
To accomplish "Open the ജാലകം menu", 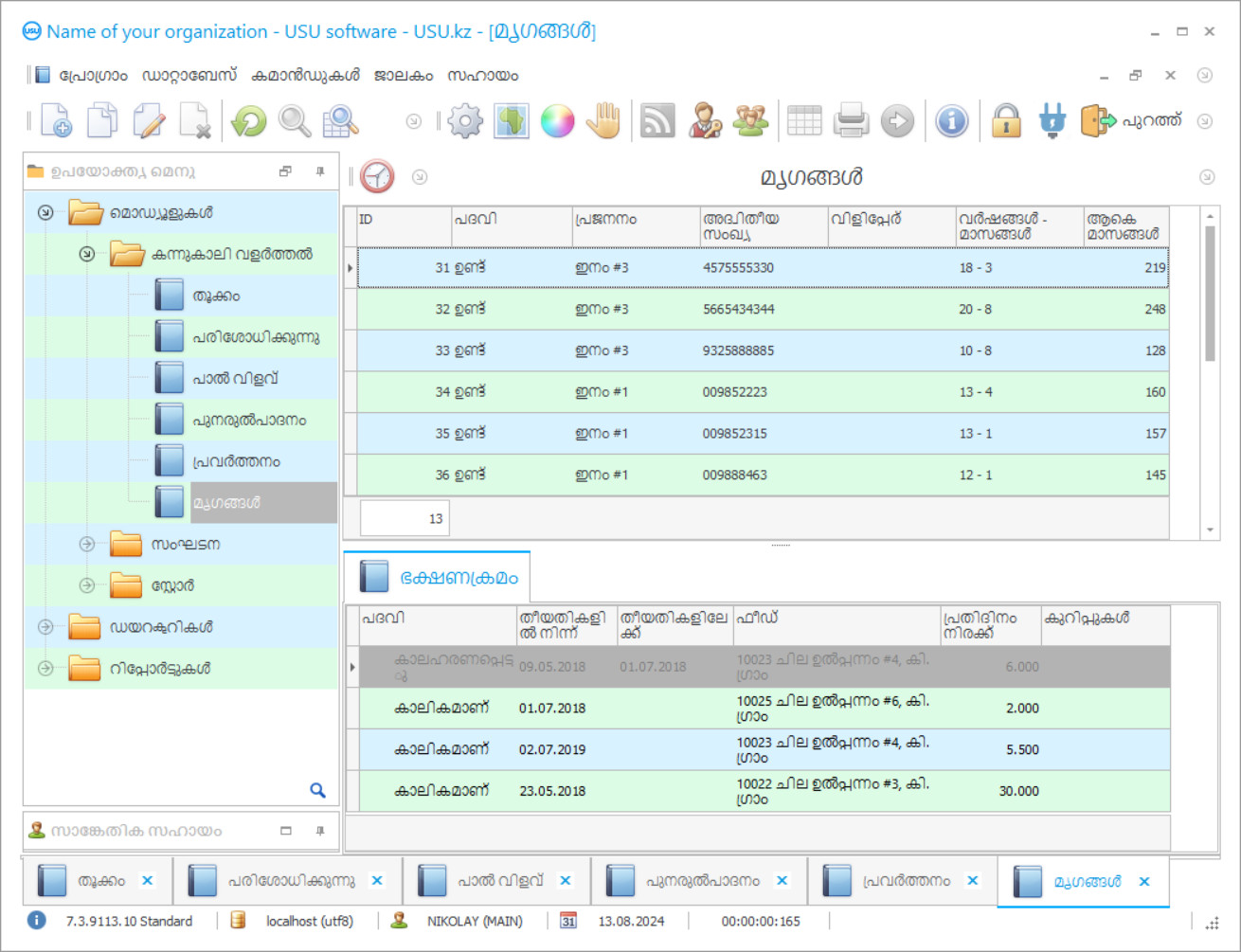I will 404,76.
